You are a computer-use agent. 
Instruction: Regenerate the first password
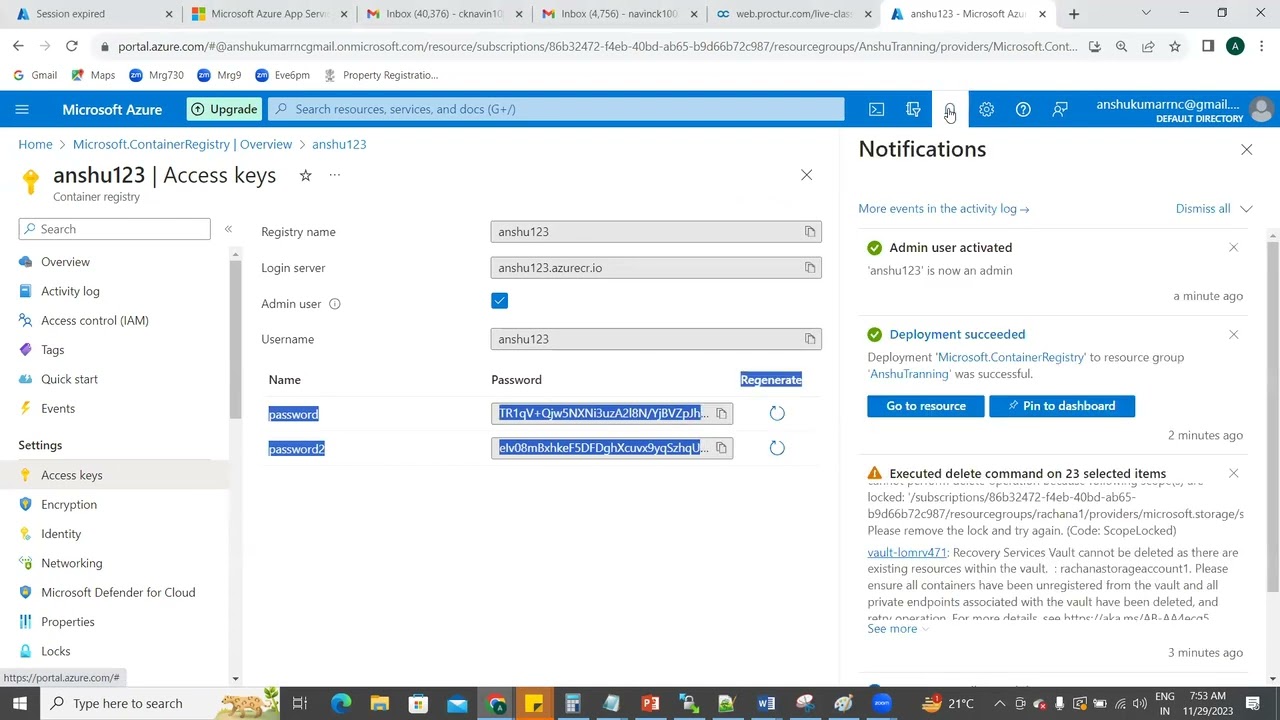[x=777, y=413]
